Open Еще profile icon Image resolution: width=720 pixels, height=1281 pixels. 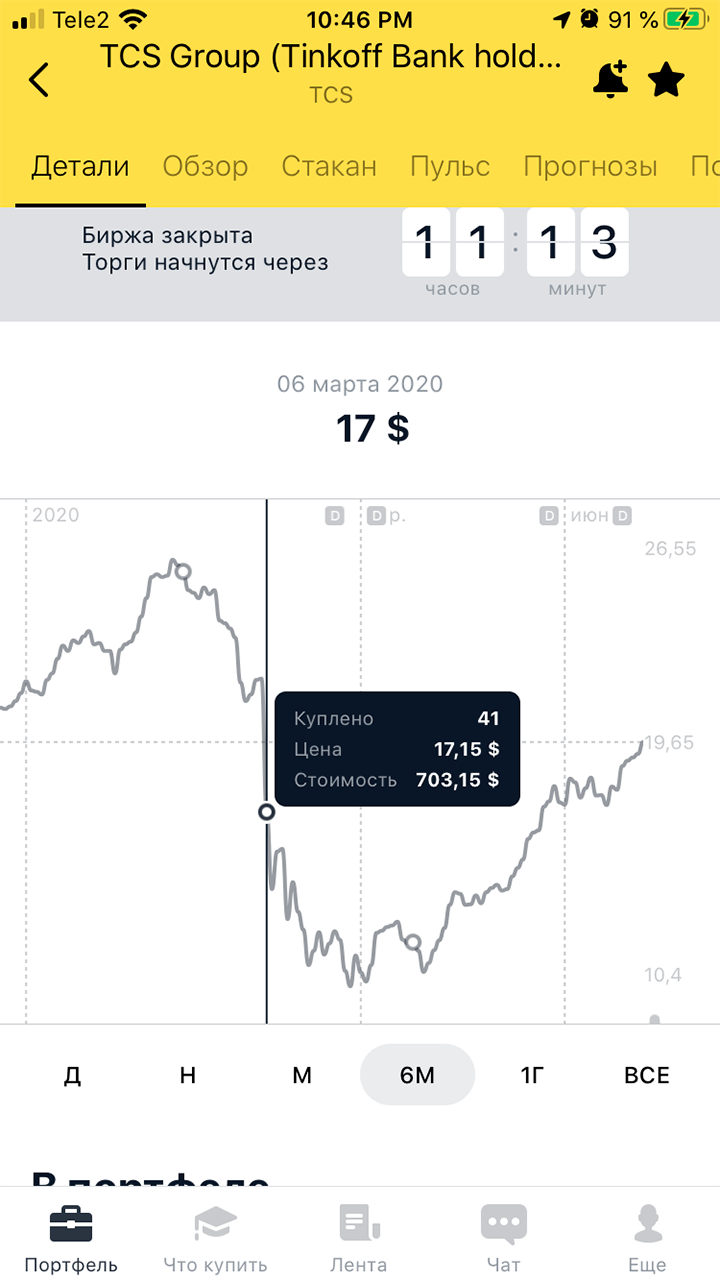[x=647, y=1225]
